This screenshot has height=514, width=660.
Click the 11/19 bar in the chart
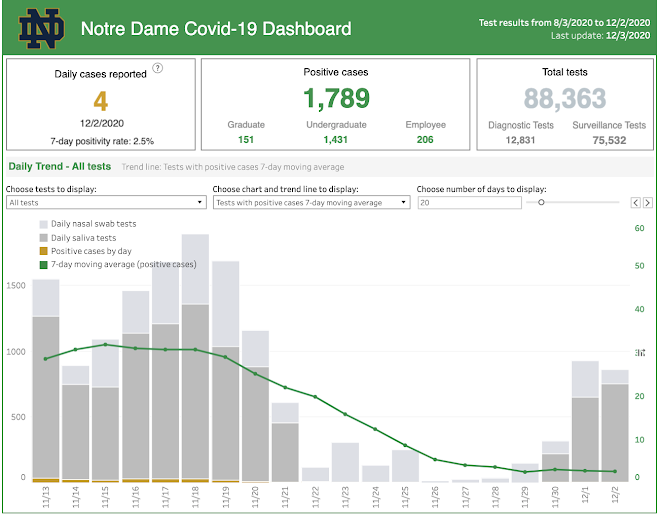pyautogui.click(x=226, y=371)
